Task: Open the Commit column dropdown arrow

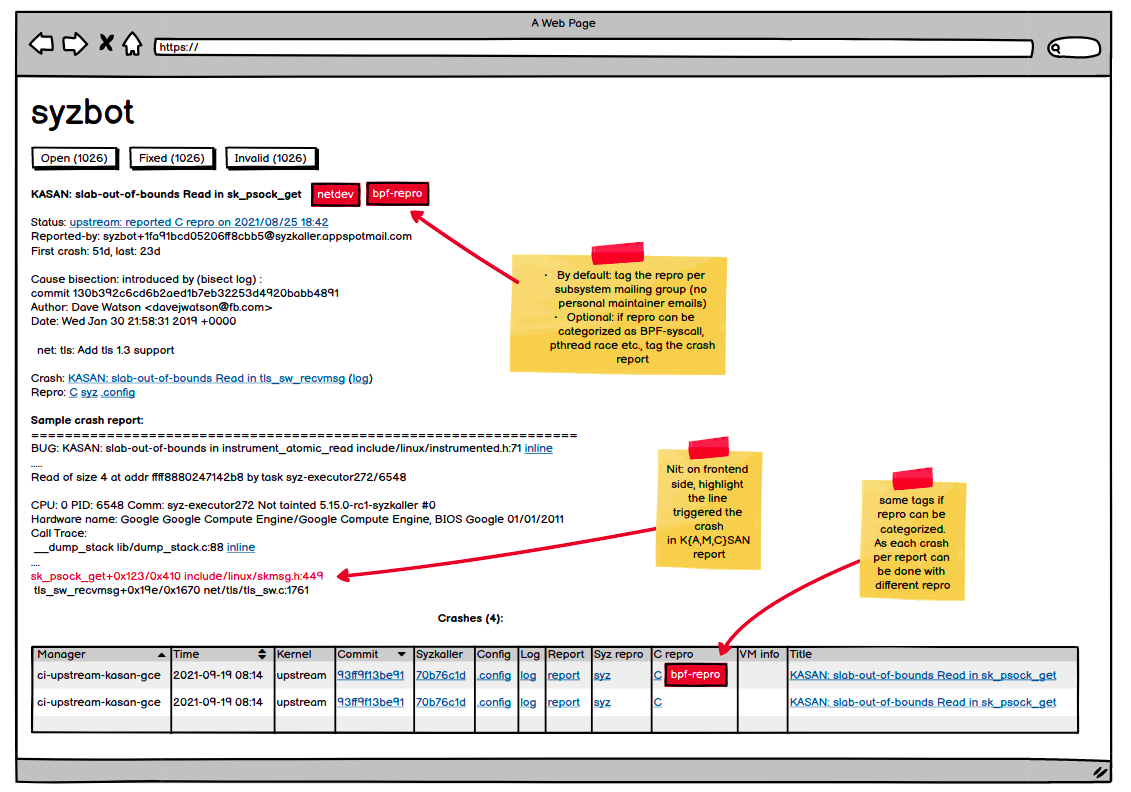Action: click(x=401, y=654)
